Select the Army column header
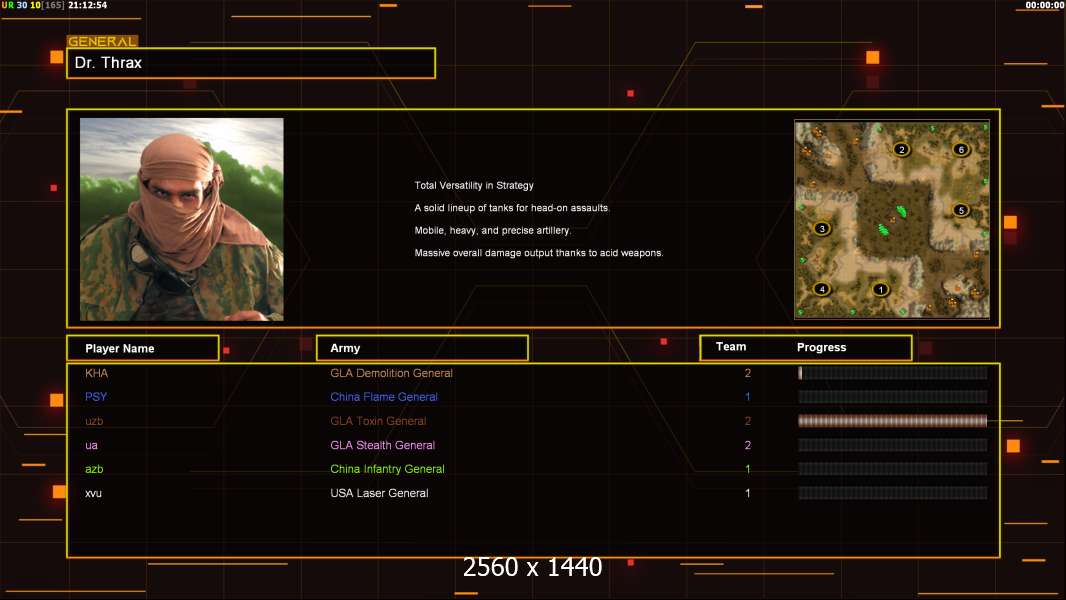The height and width of the screenshot is (600, 1066). coord(422,348)
